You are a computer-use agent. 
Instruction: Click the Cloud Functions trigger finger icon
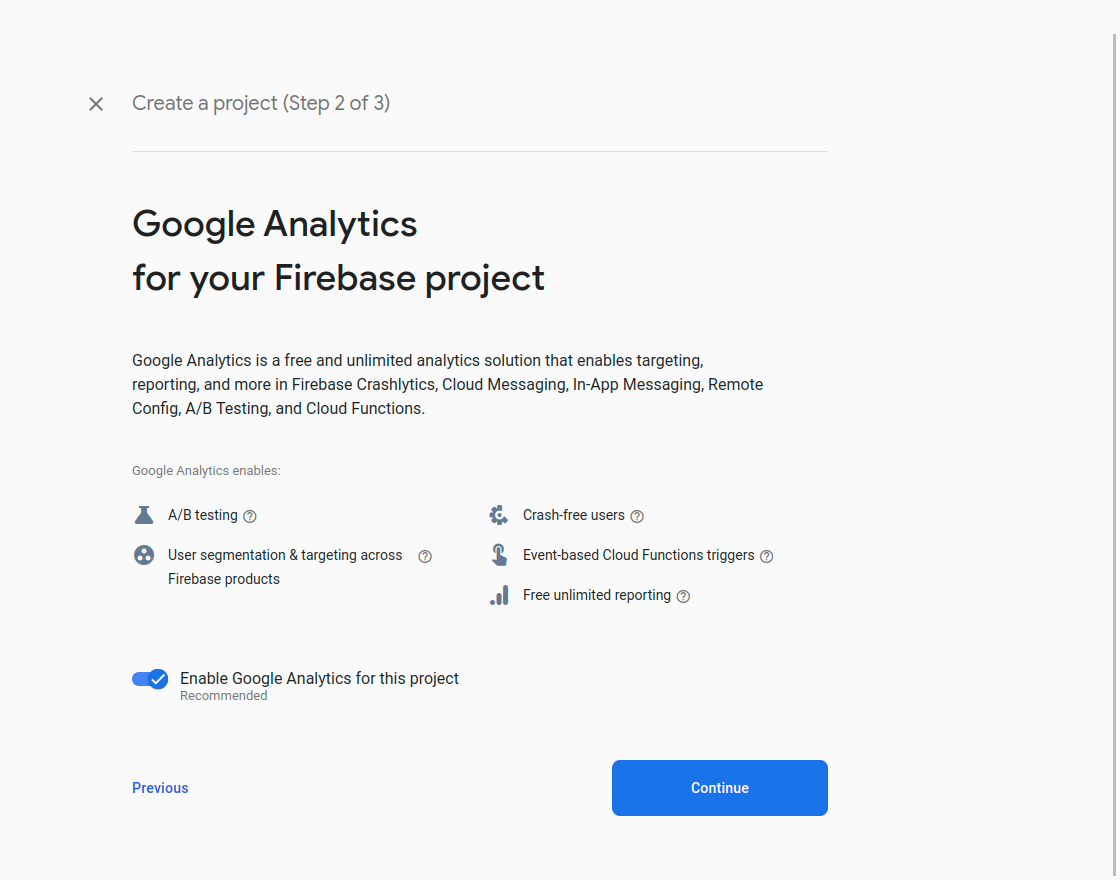coord(499,554)
